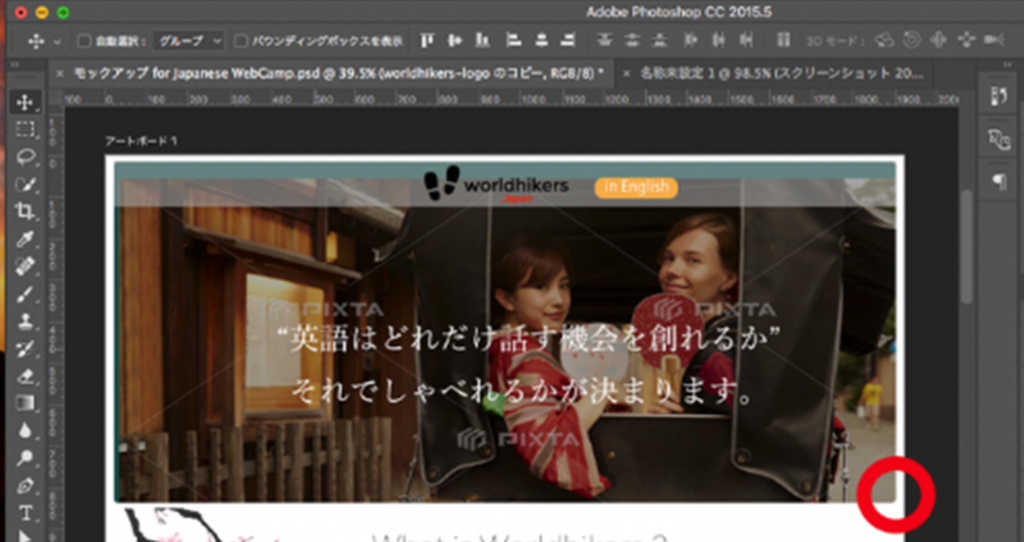The height and width of the screenshot is (542, 1024).
Task: Click Distribute left edges icon
Action: point(690,40)
